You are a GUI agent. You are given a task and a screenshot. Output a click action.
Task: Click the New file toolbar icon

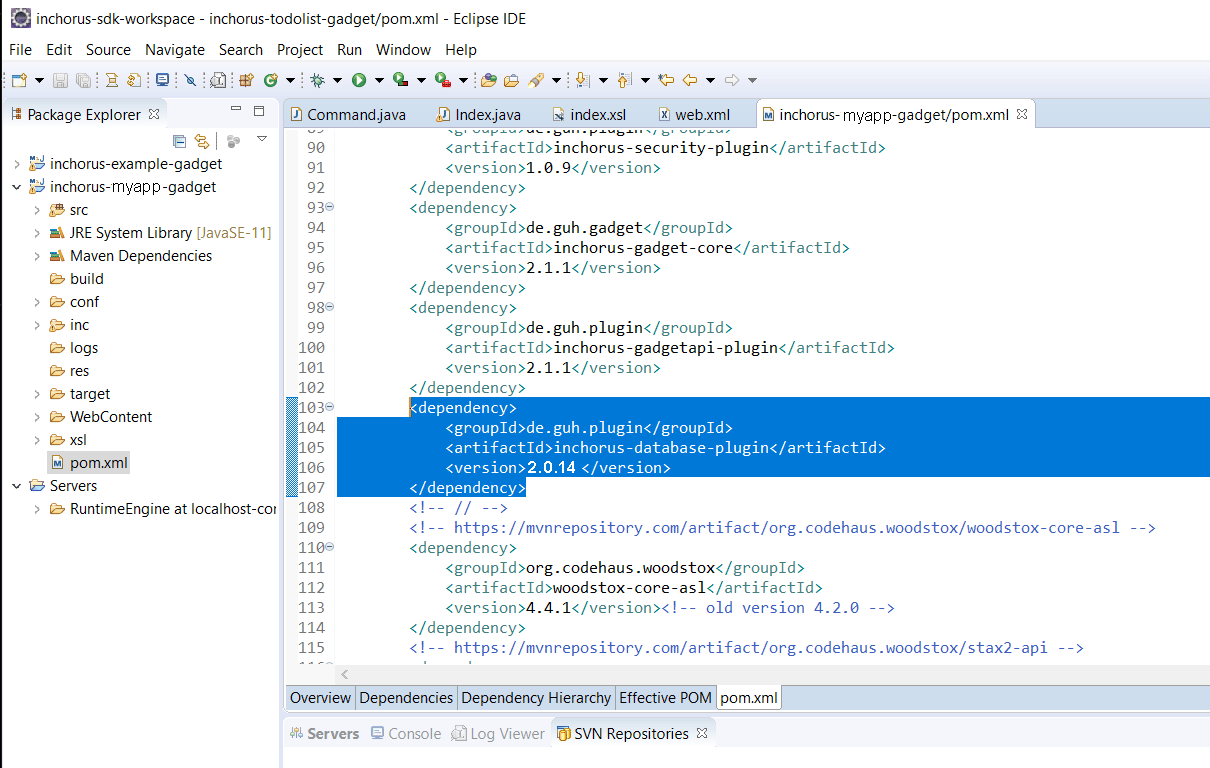point(19,80)
